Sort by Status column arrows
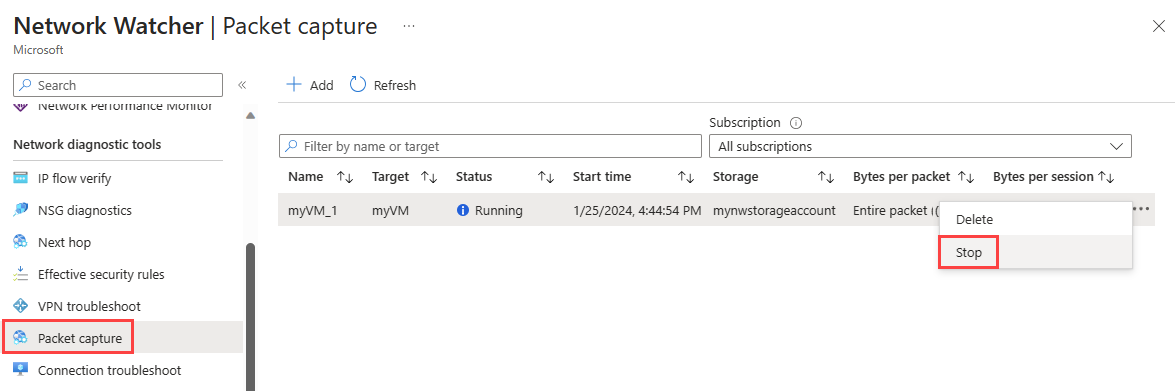 [546, 177]
